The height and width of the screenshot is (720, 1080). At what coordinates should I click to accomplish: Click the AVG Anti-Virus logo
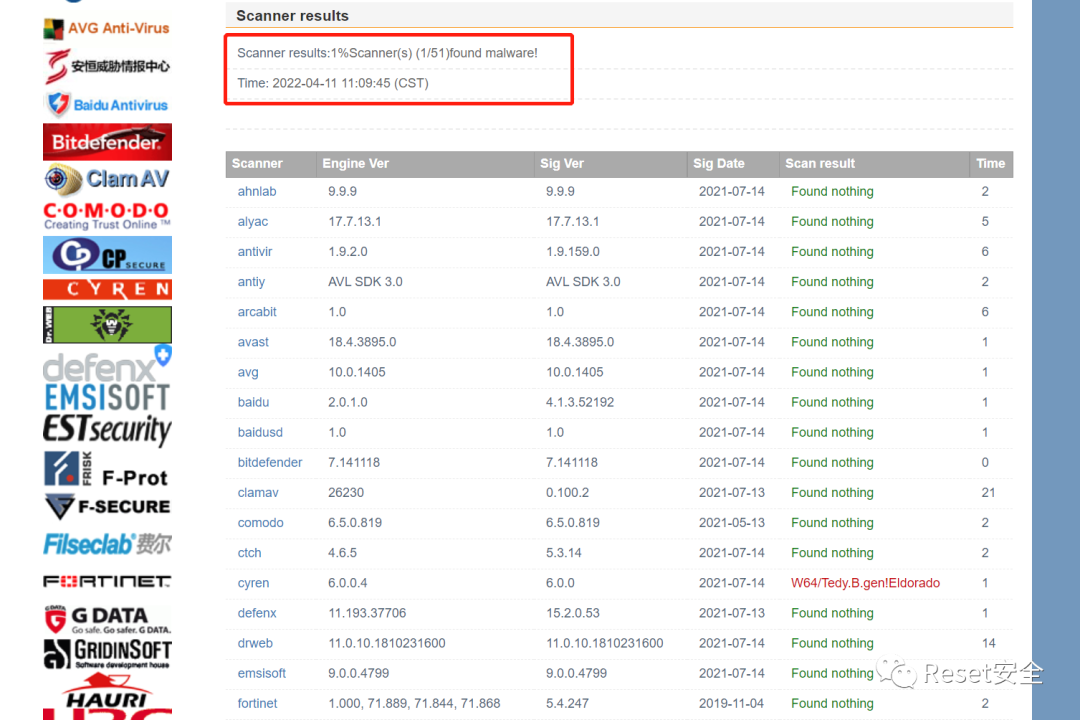(x=107, y=28)
